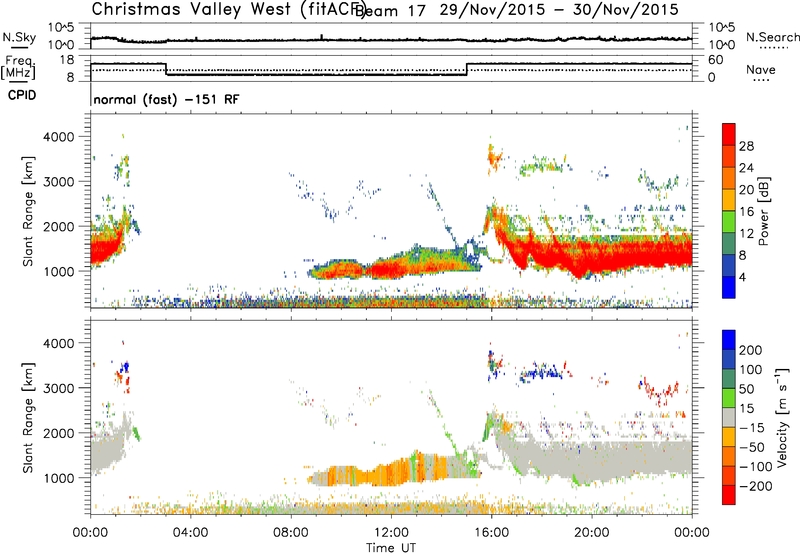Click the blue velocity patch near 18:00 at 3300 km
Screen dimensions: 800x554
(542, 372)
